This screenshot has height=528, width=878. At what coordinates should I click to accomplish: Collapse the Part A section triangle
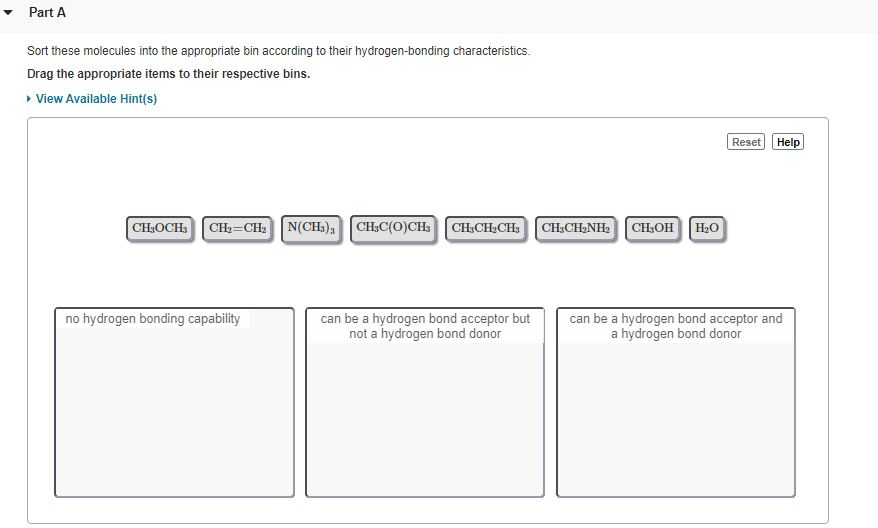9,13
